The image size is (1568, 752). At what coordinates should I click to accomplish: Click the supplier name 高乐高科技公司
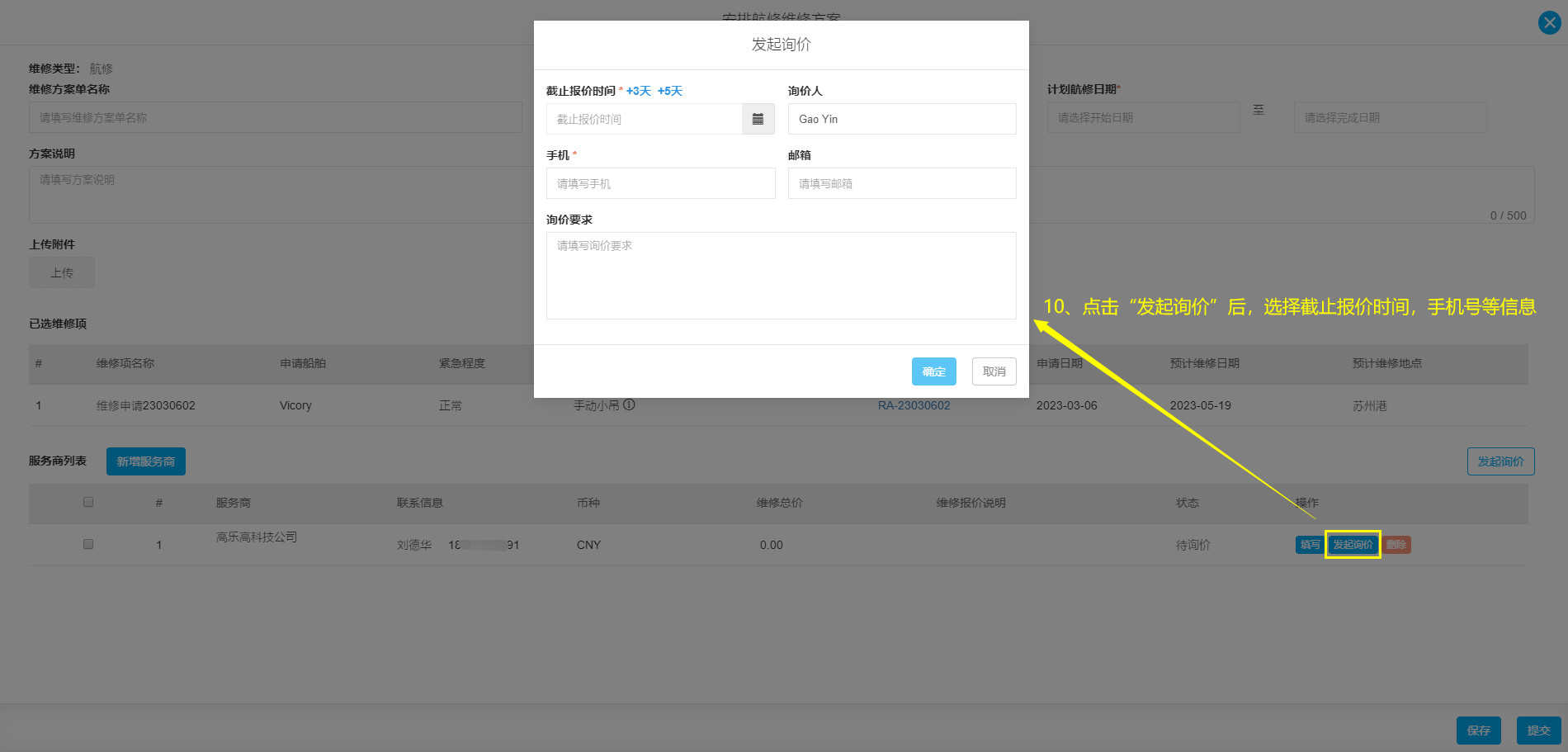tap(257, 537)
